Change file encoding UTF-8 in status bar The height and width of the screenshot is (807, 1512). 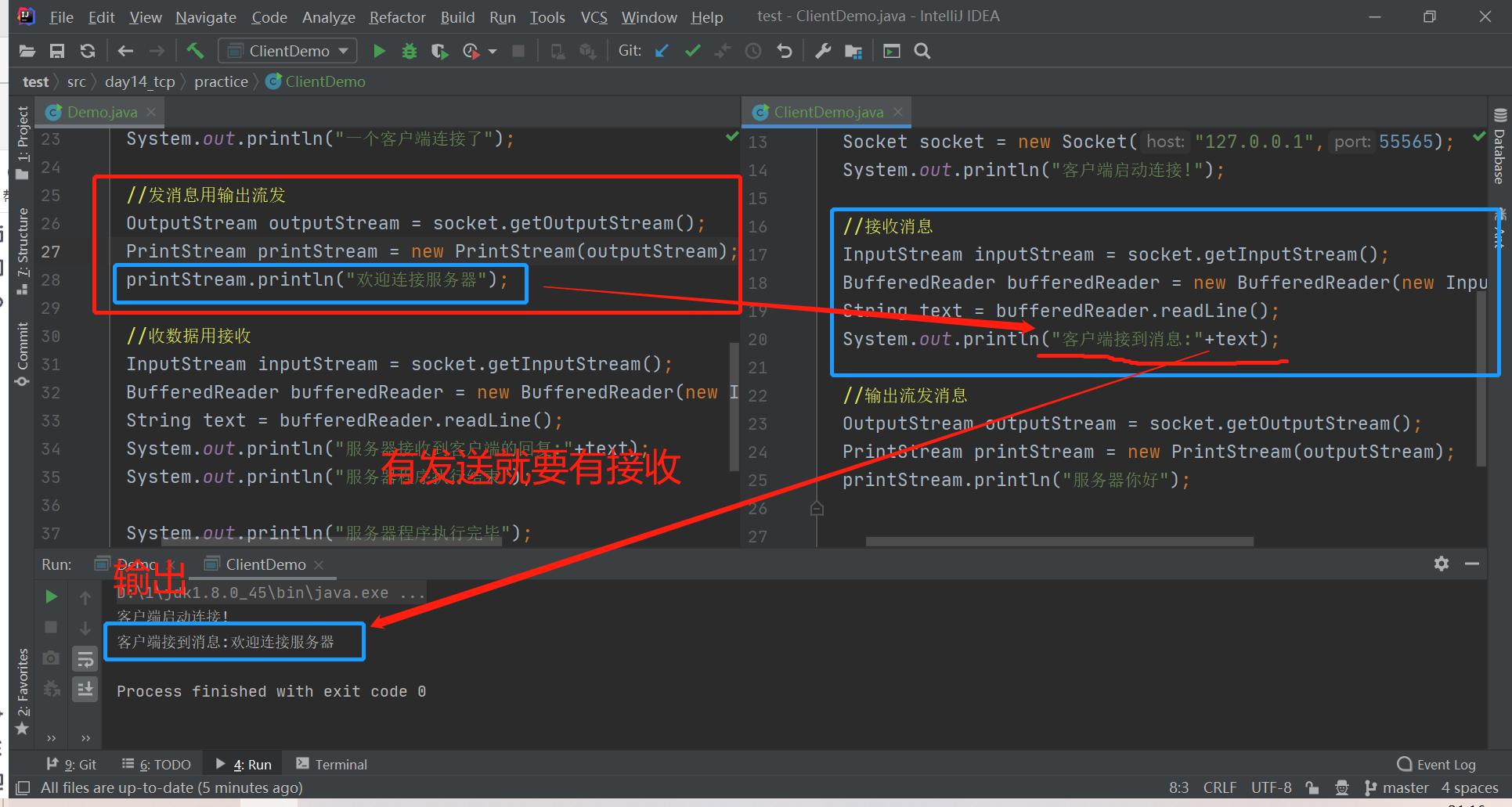tap(1271, 787)
